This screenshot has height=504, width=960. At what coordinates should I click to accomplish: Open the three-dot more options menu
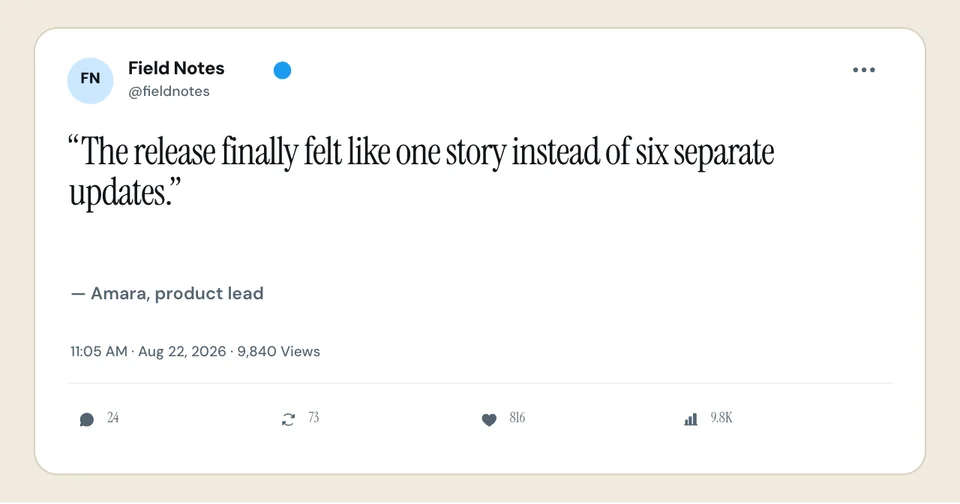click(864, 70)
